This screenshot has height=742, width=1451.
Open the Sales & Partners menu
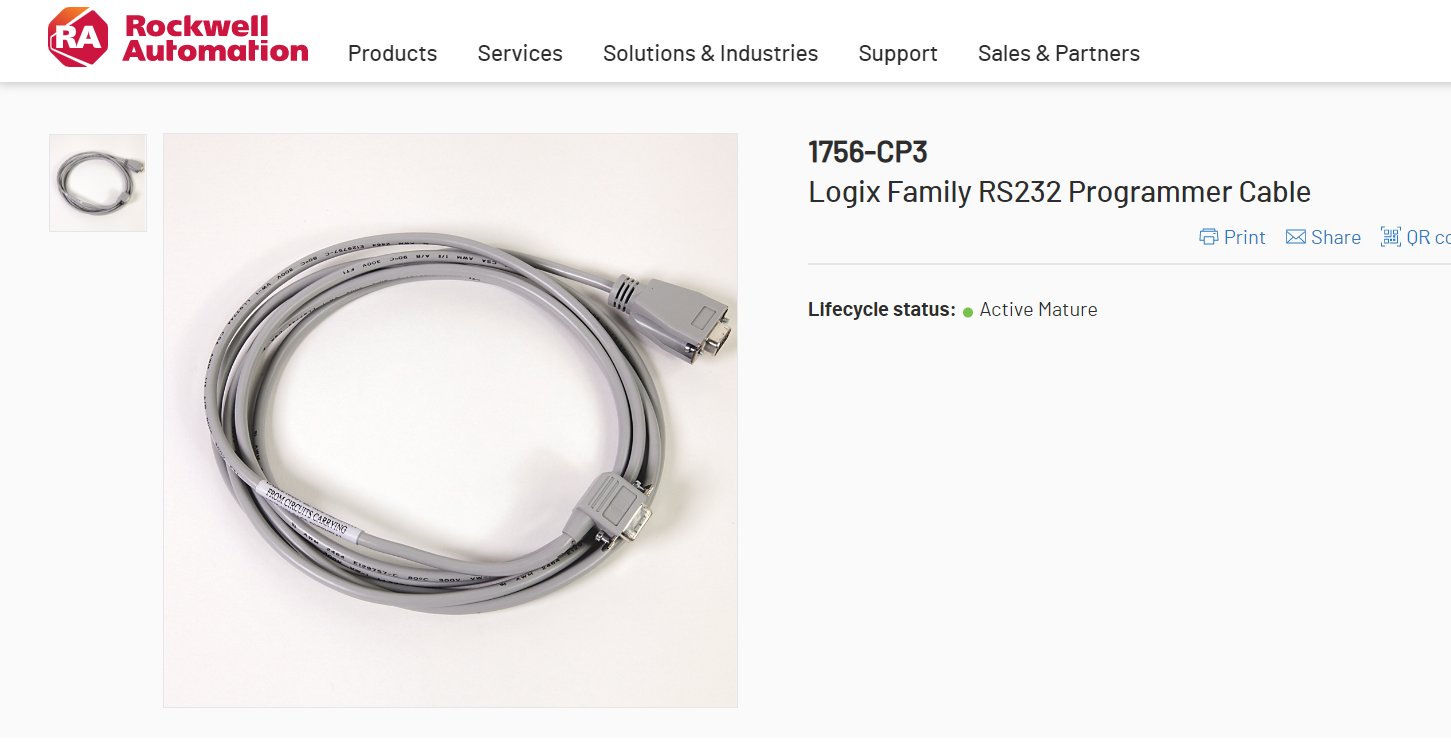tap(1059, 53)
